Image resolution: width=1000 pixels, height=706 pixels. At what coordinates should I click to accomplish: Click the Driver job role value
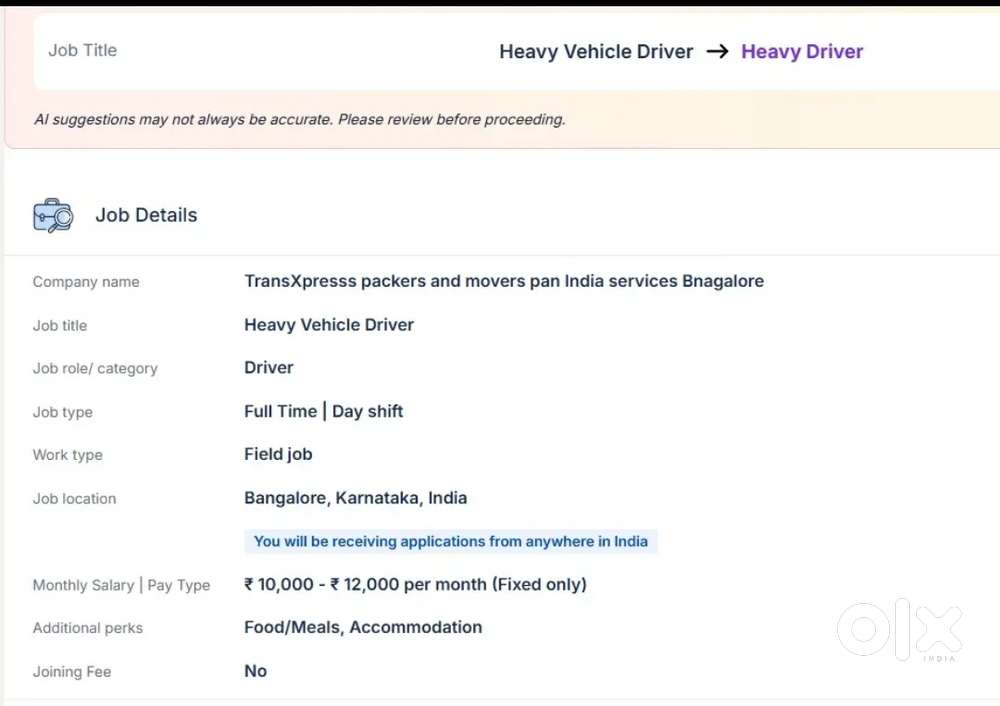coord(269,368)
